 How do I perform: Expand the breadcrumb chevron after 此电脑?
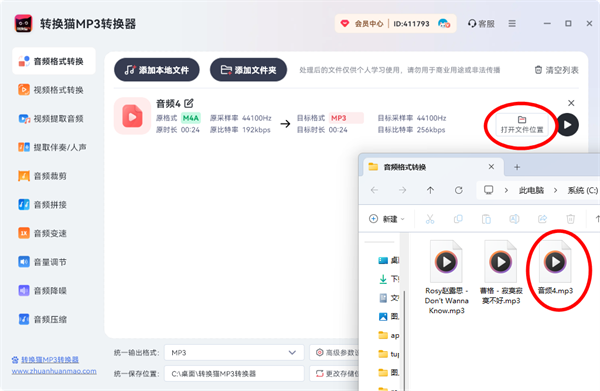point(555,190)
